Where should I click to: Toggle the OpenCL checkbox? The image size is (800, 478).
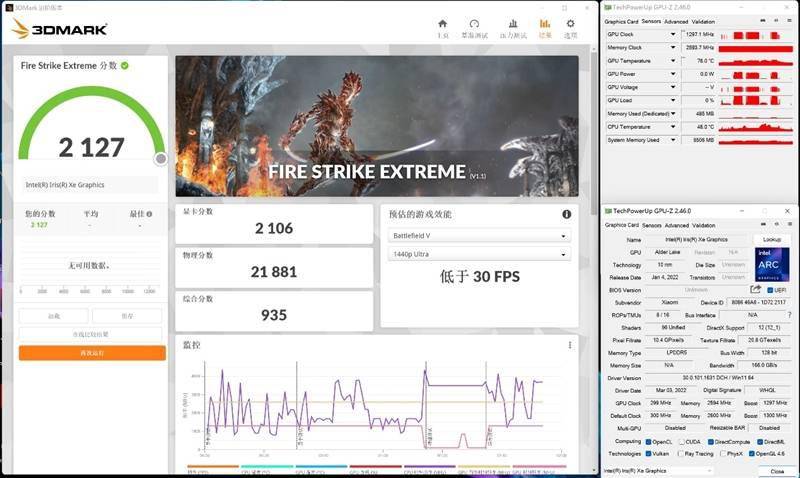(648, 442)
